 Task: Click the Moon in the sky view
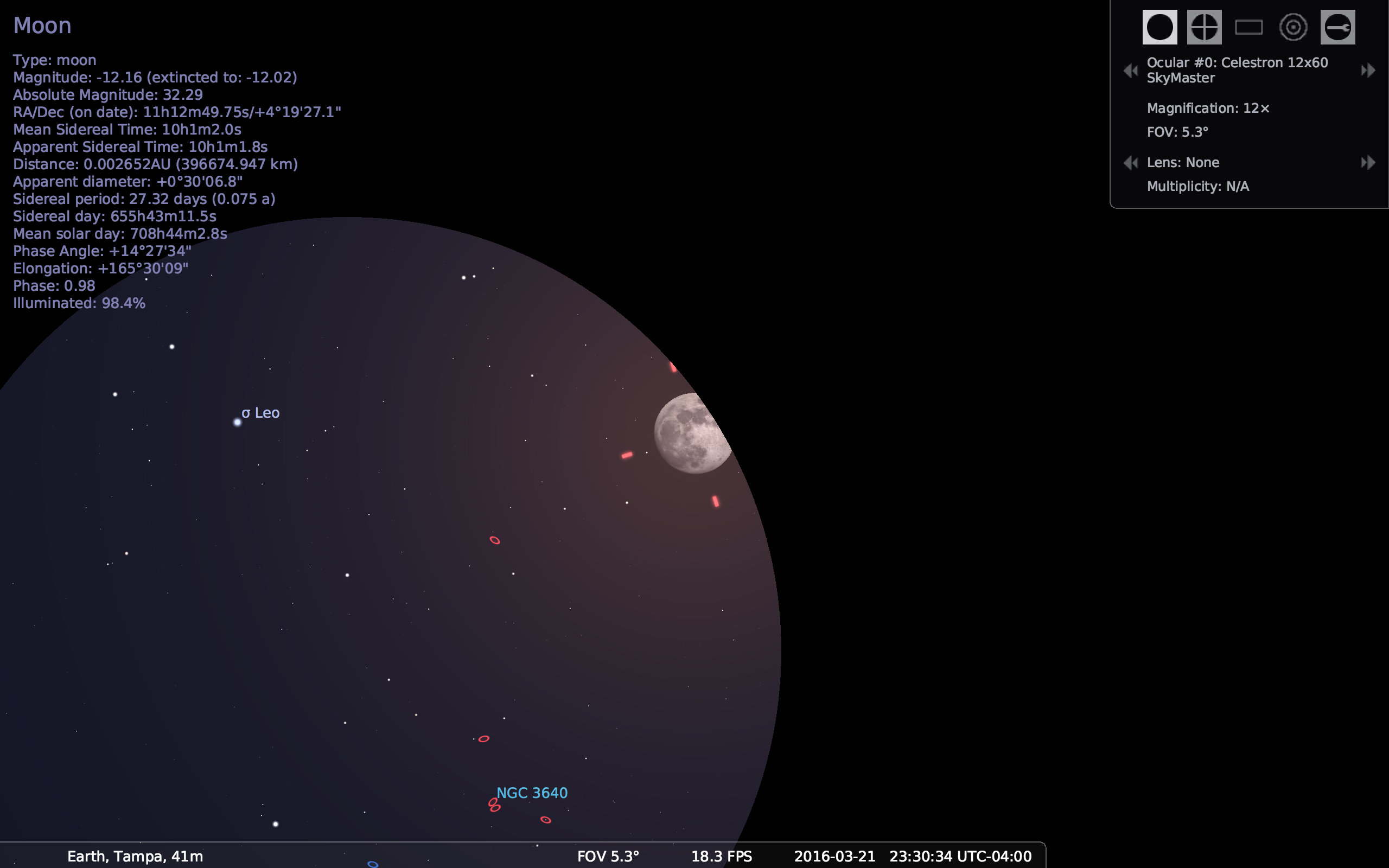click(692, 433)
